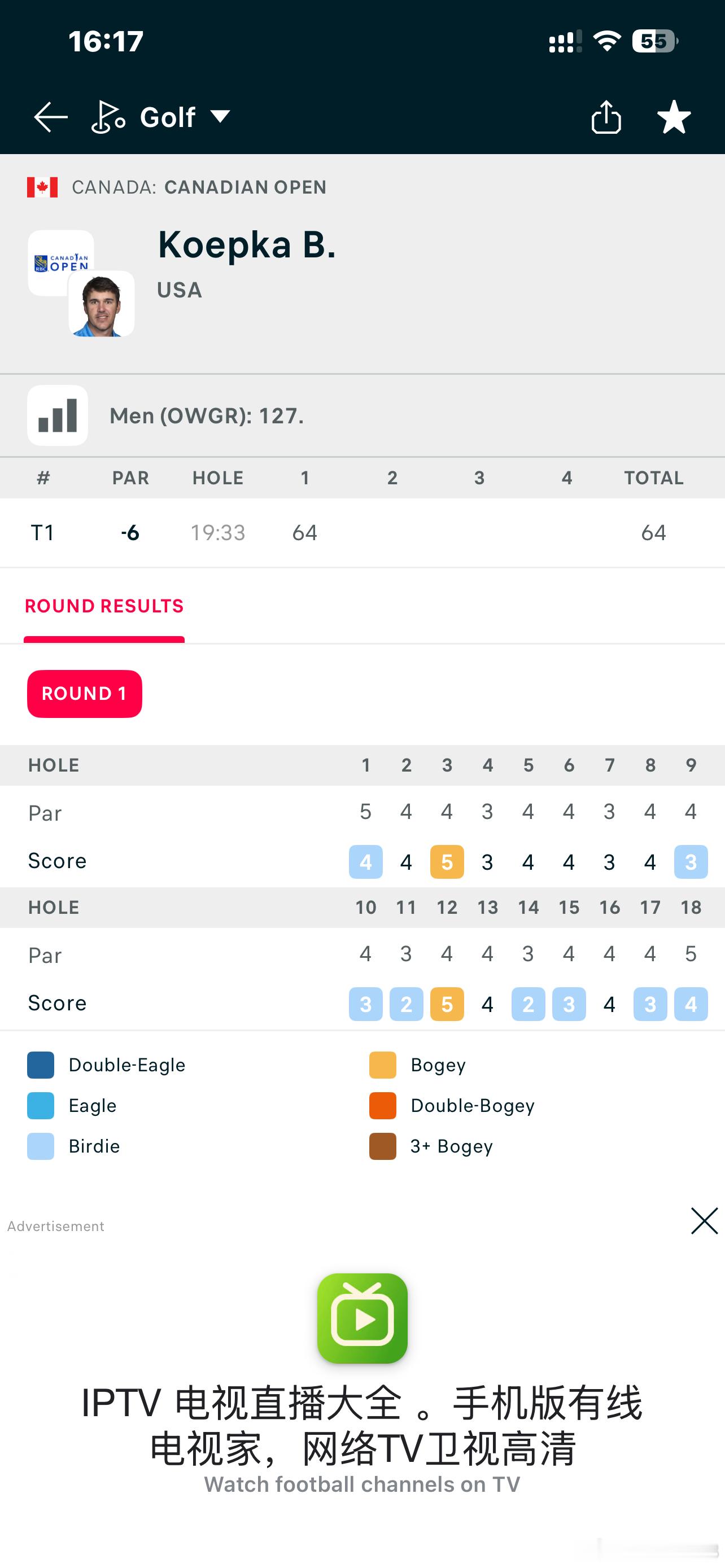The width and height of the screenshot is (725, 1568).
Task: Tap the Birdie legend color swatch
Action: point(41,1146)
